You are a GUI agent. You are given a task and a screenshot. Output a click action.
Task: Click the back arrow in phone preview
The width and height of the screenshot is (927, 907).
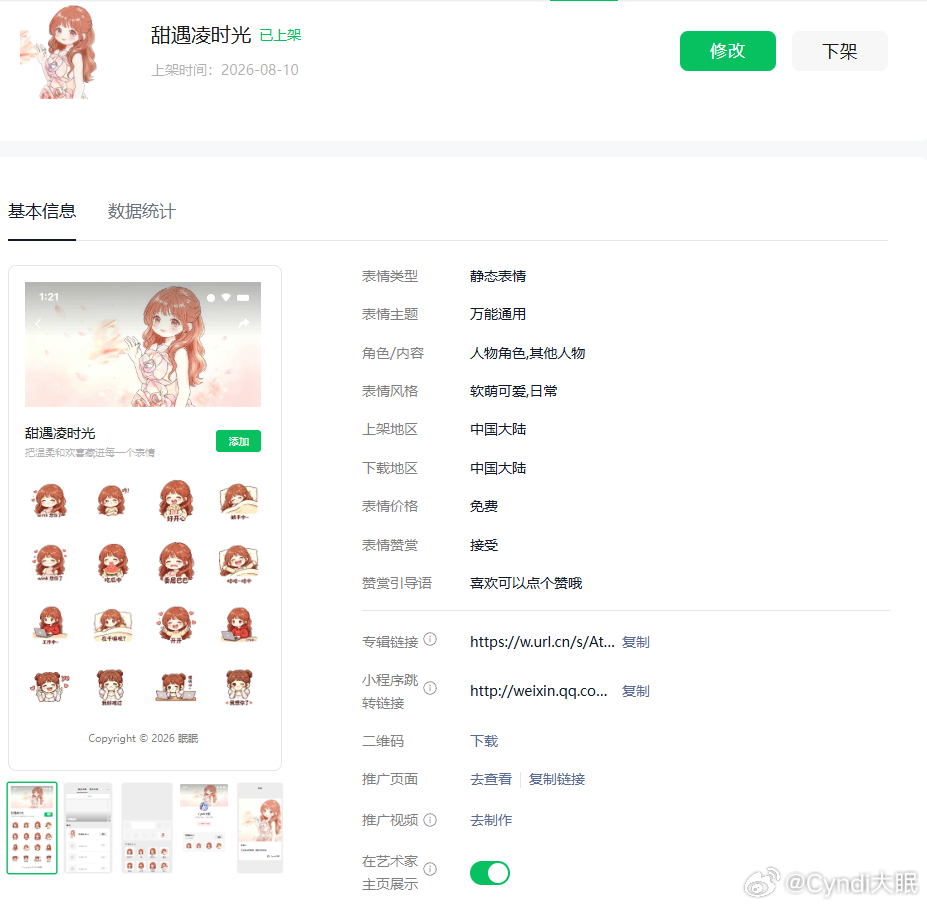click(x=38, y=323)
